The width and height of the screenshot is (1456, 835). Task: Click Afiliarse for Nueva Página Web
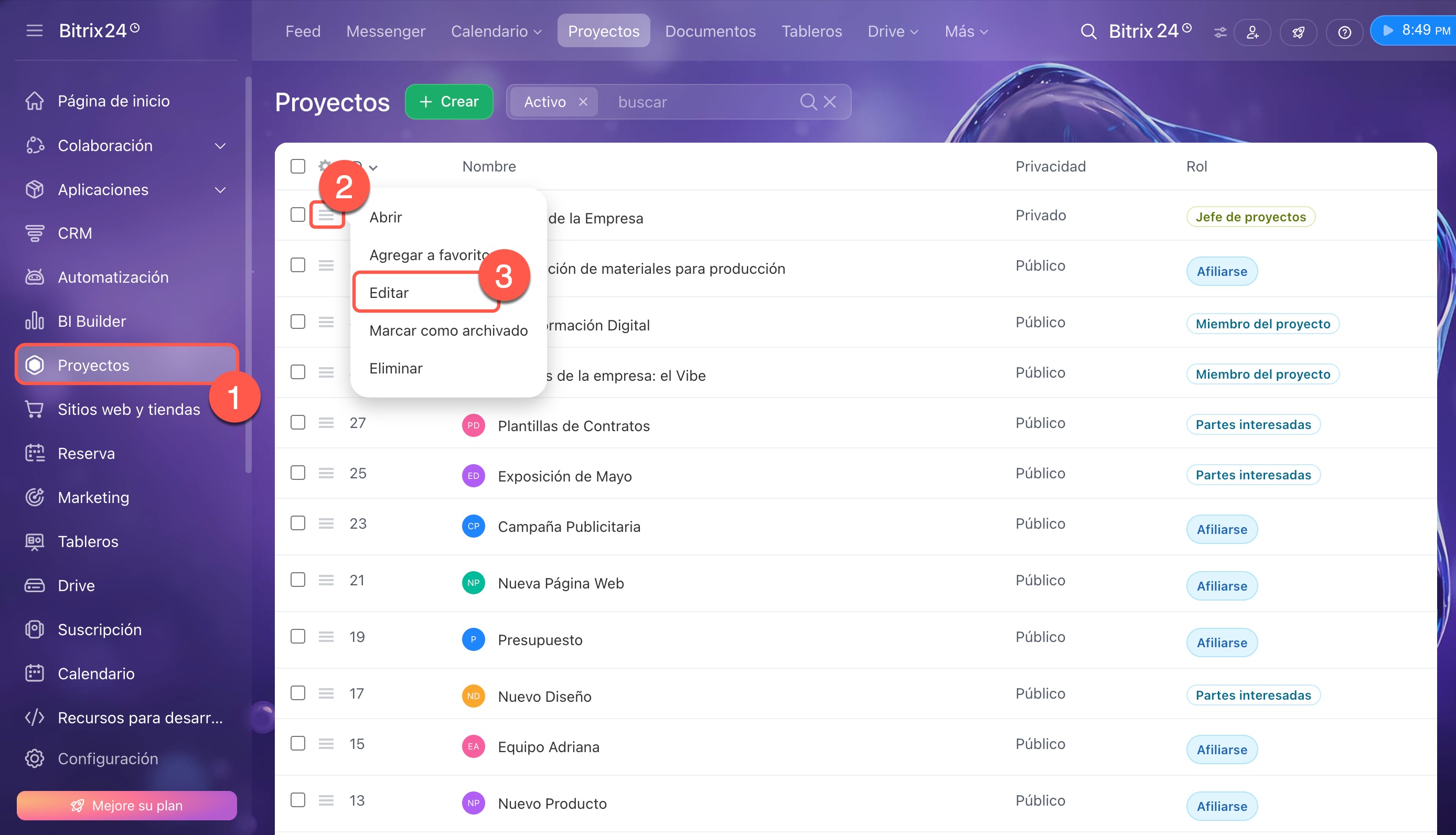1222,586
